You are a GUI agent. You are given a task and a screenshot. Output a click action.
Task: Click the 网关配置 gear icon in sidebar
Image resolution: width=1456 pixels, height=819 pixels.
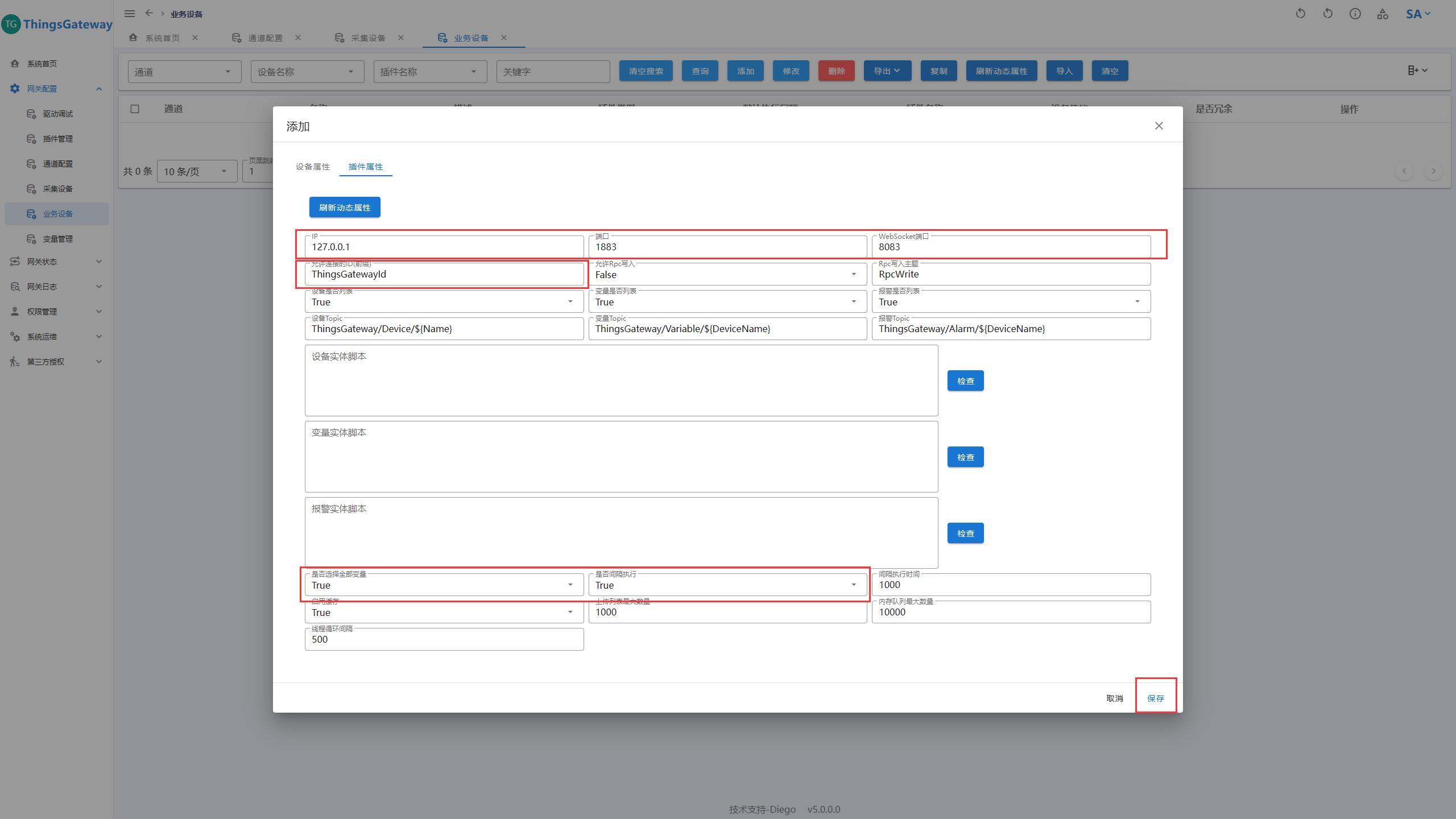15,89
